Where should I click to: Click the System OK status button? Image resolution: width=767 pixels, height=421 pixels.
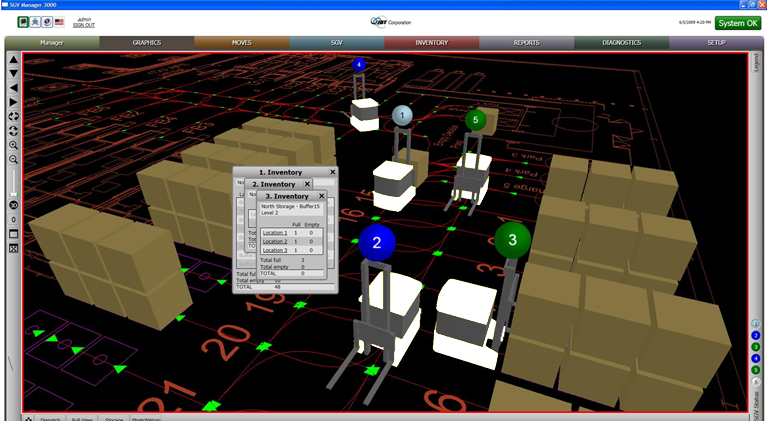737,23
